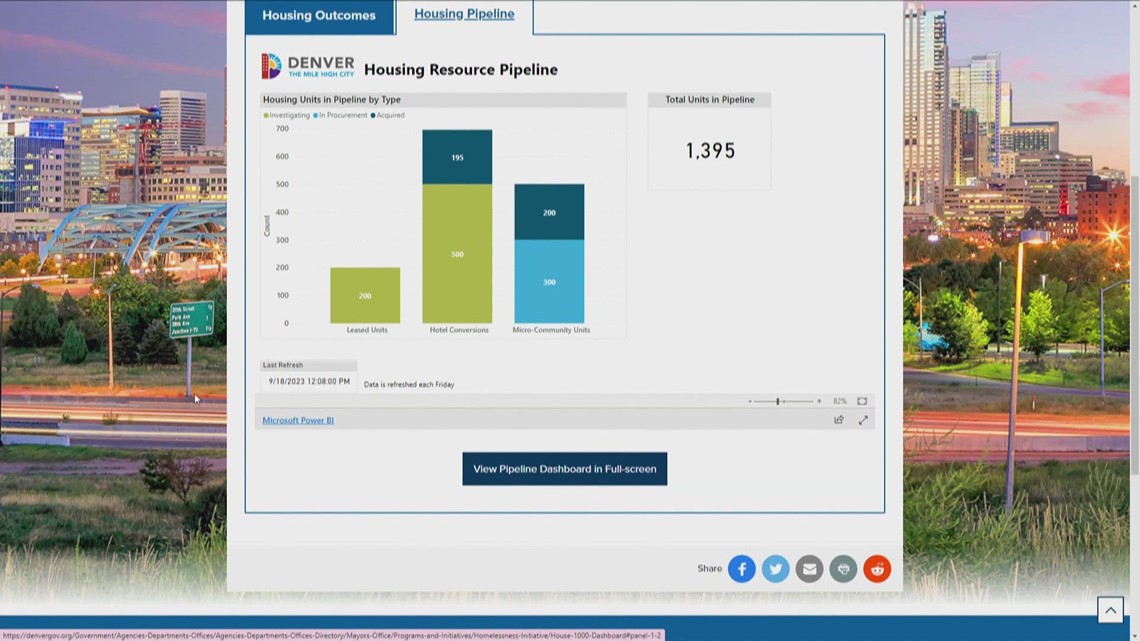The height and width of the screenshot is (641, 1140).
Task: Switch to the Housing Outcomes tab
Action: (x=318, y=16)
